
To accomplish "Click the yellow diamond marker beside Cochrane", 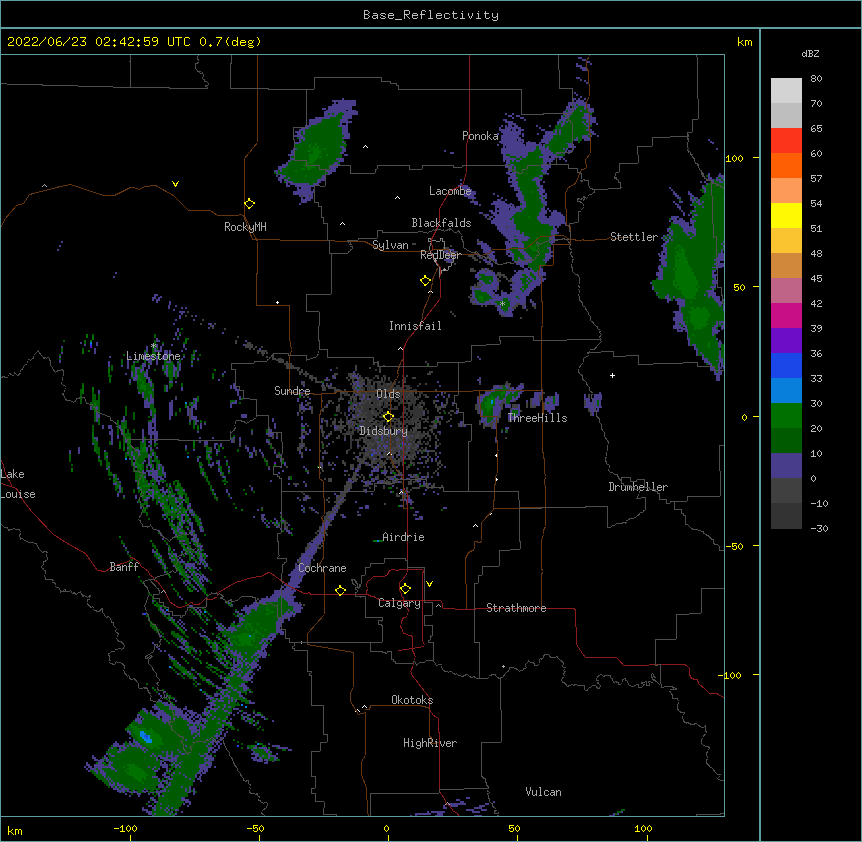I will [x=340, y=590].
